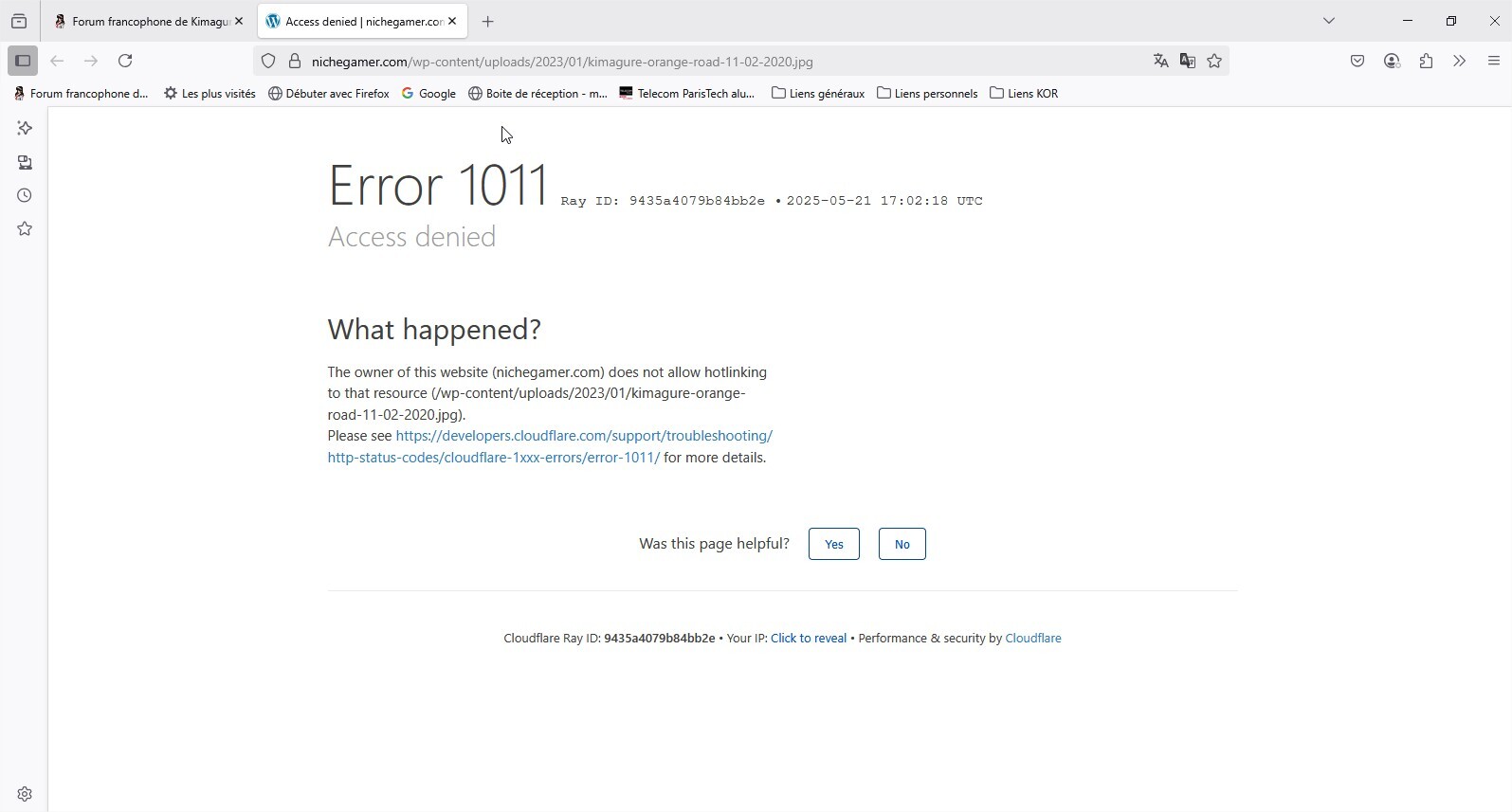This screenshot has height=812, width=1512.
Task: Go back to the previous page
Action: tap(57, 61)
